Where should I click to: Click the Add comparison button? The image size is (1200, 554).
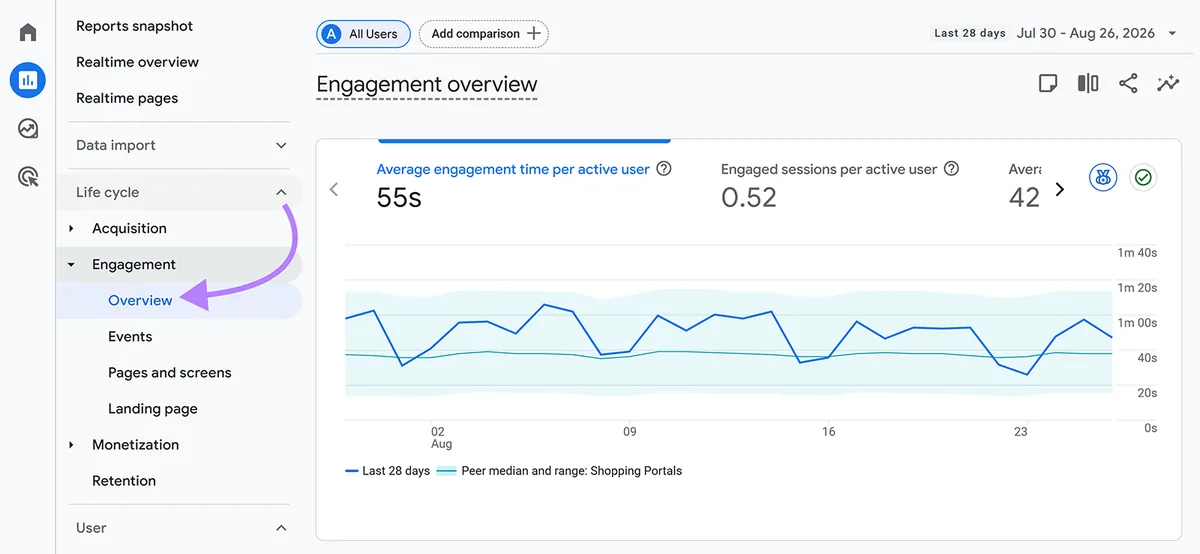(484, 34)
